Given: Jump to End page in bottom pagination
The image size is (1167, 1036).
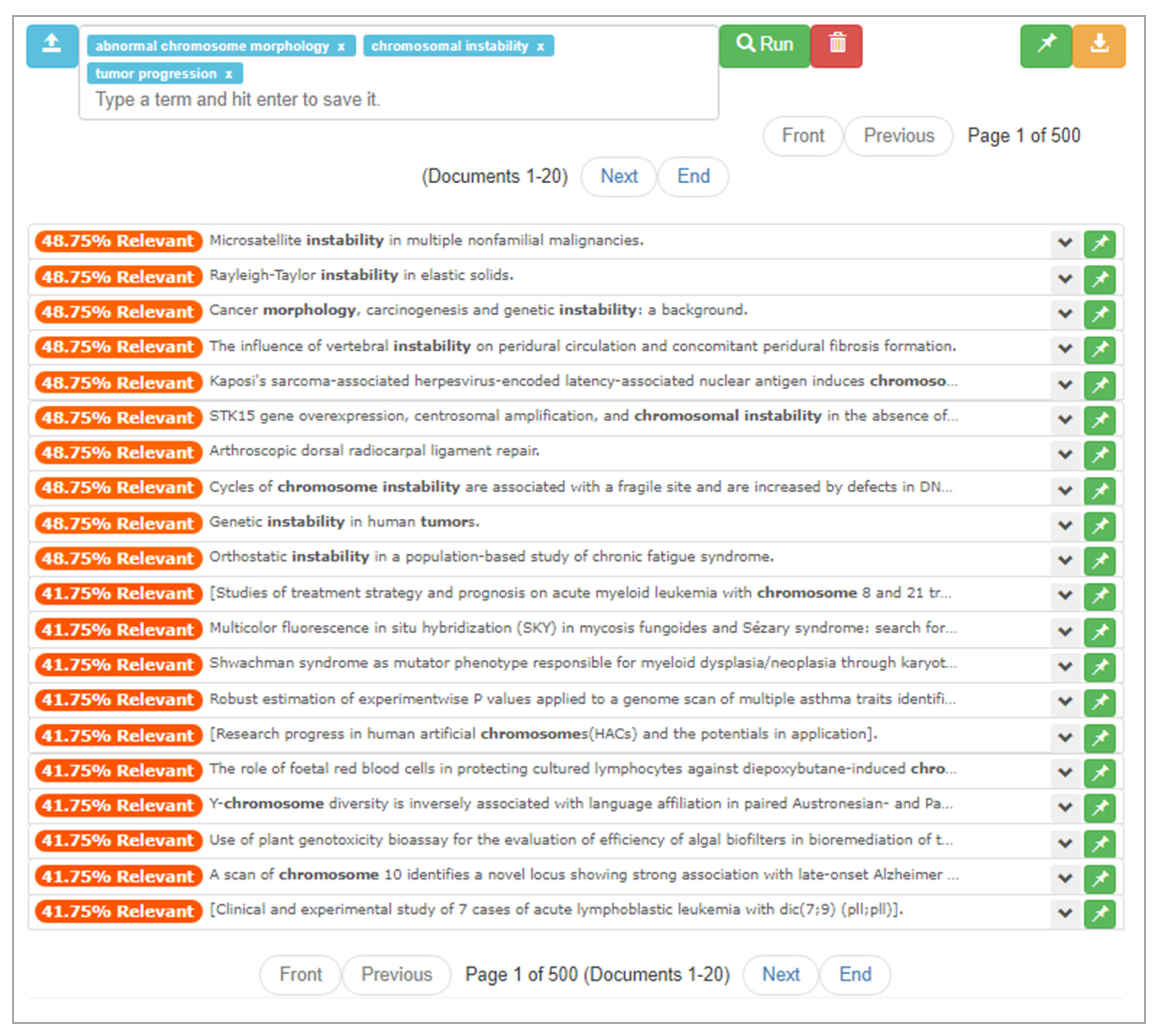Looking at the screenshot, I should pos(855,974).
